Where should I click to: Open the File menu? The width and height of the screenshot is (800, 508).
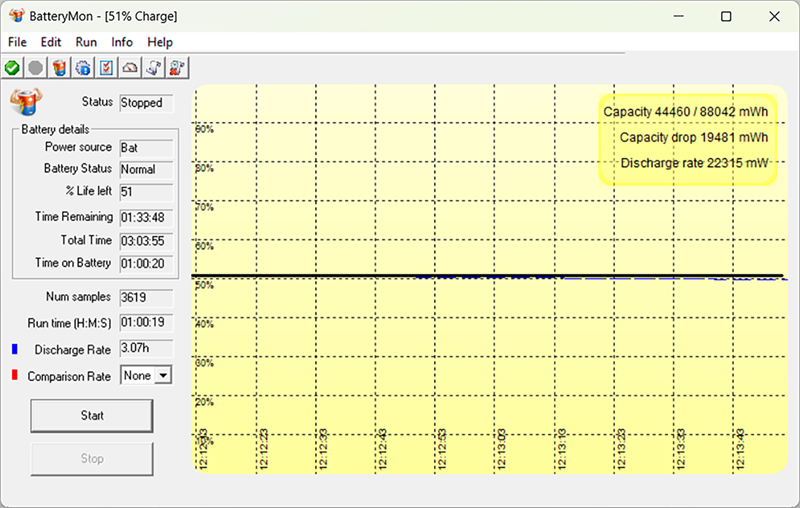pos(17,42)
